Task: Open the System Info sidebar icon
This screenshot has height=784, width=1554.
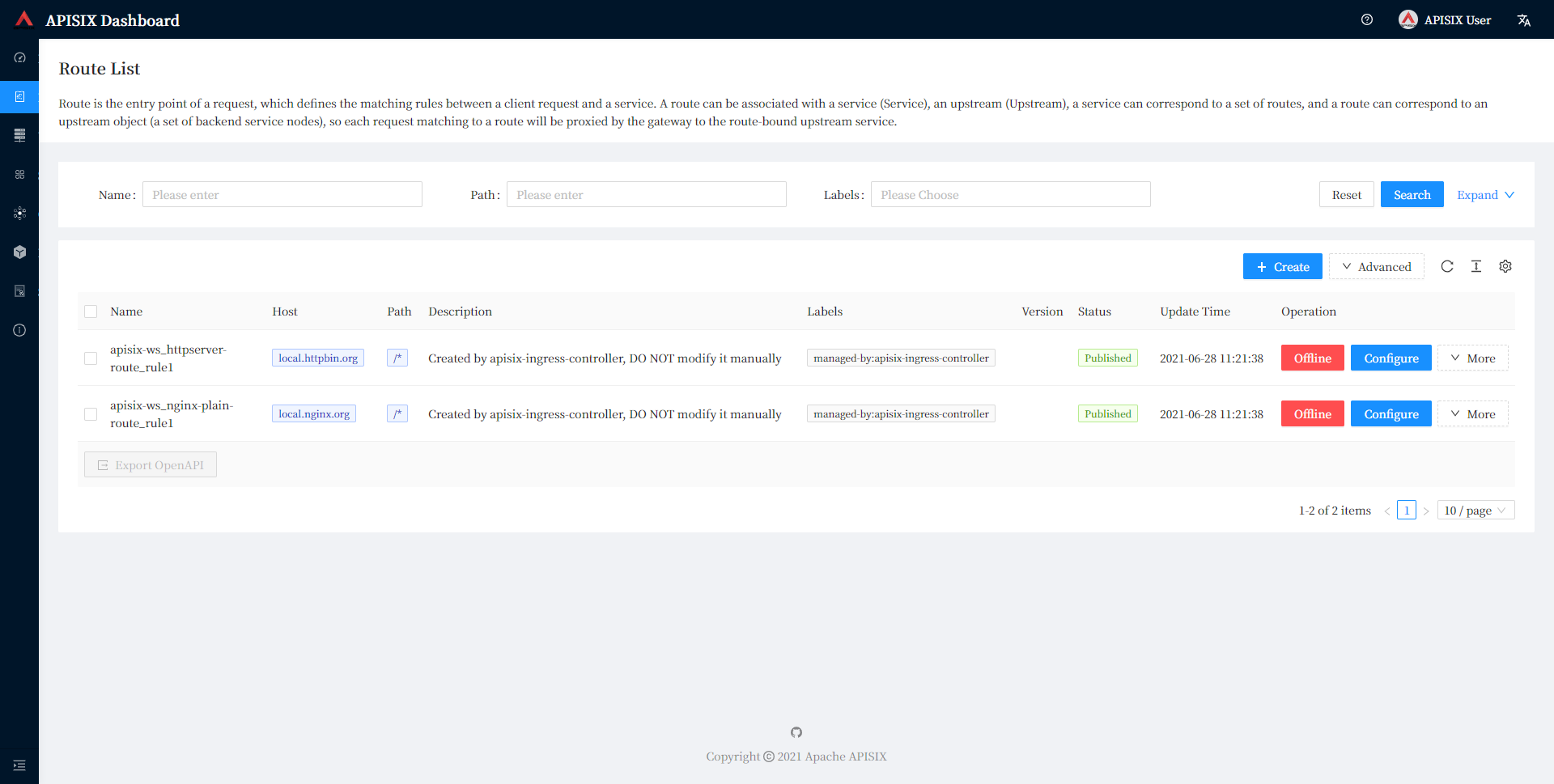Action: 19,330
